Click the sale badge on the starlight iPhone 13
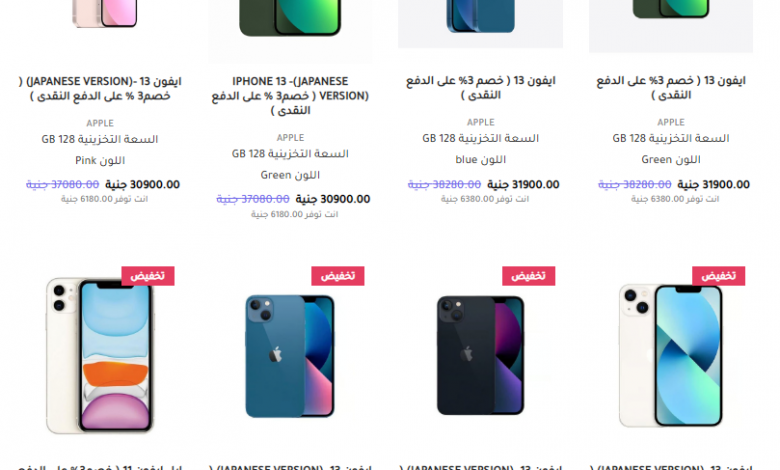The width and height of the screenshot is (780, 470). (718, 276)
